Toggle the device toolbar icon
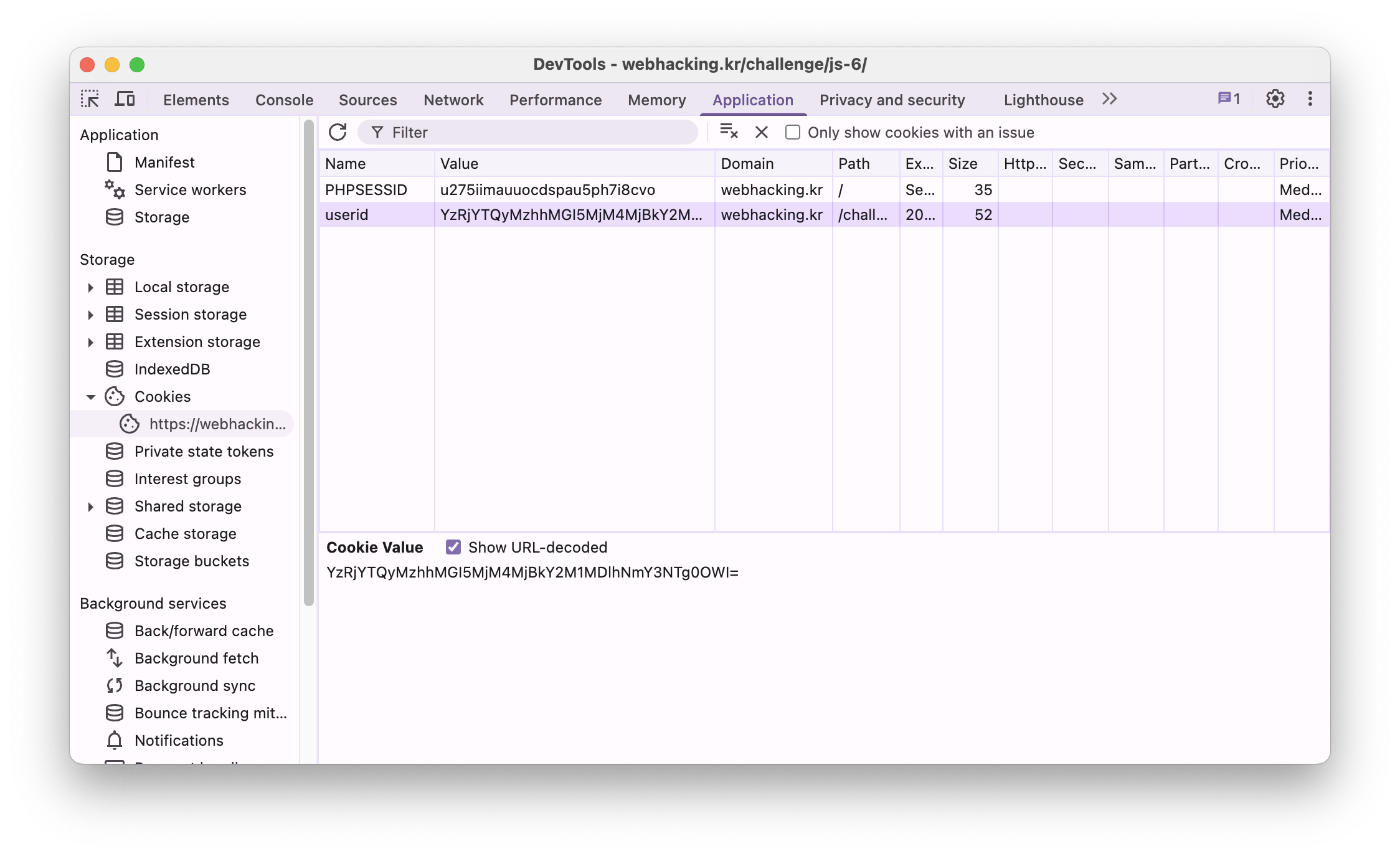The height and width of the screenshot is (856, 1400). point(125,99)
